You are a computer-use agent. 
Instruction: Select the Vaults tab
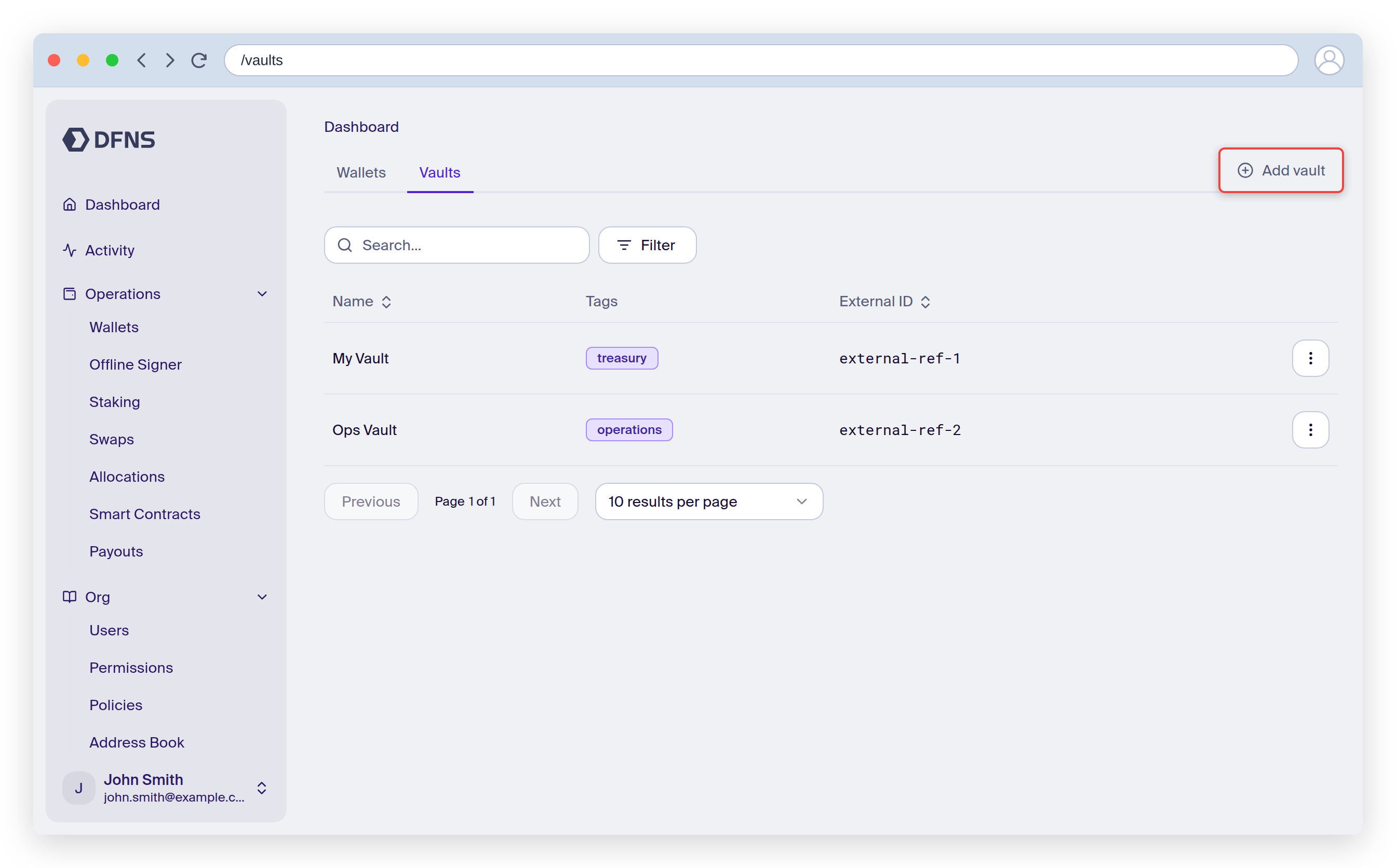click(x=440, y=172)
